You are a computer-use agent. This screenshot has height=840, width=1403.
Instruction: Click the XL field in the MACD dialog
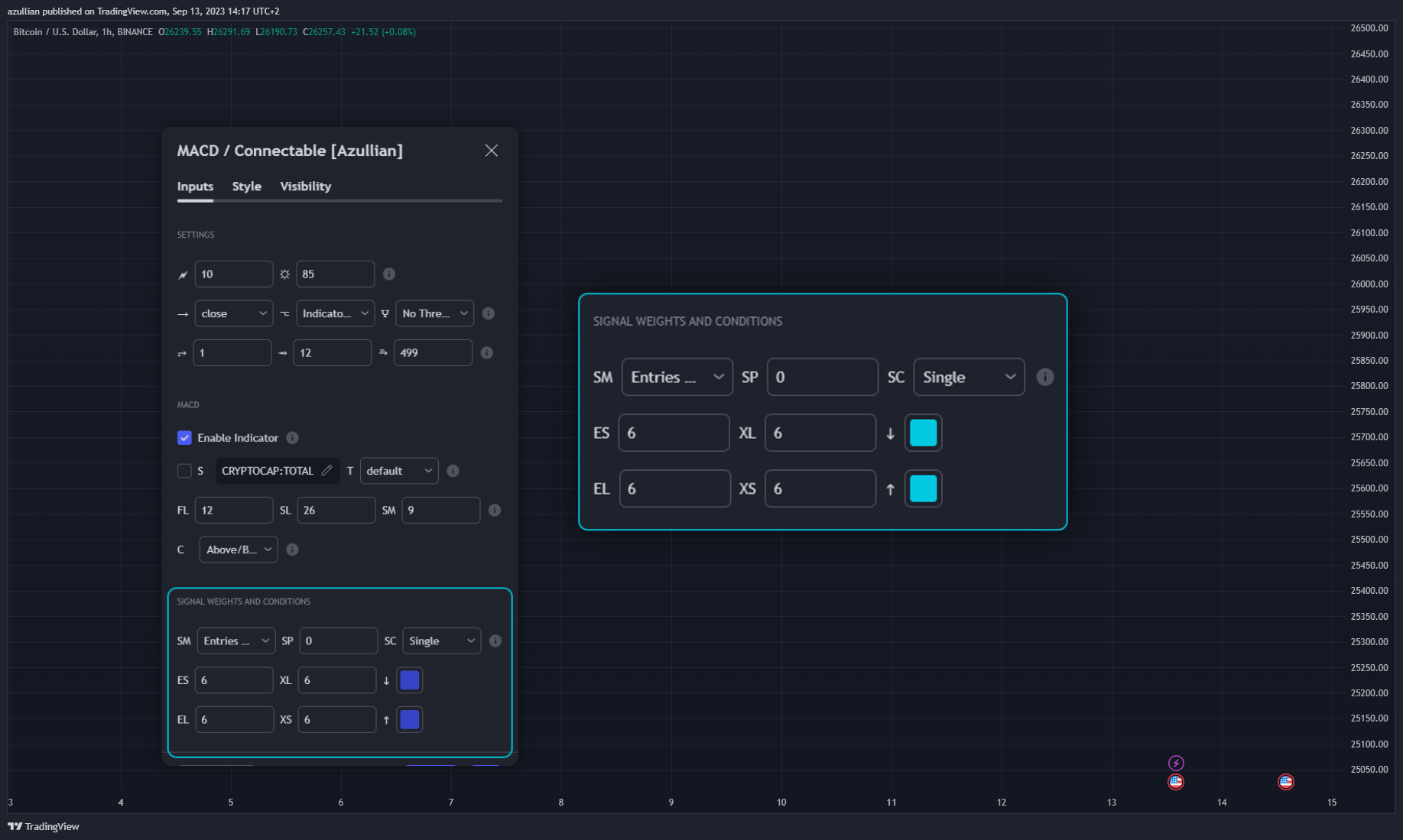click(337, 680)
